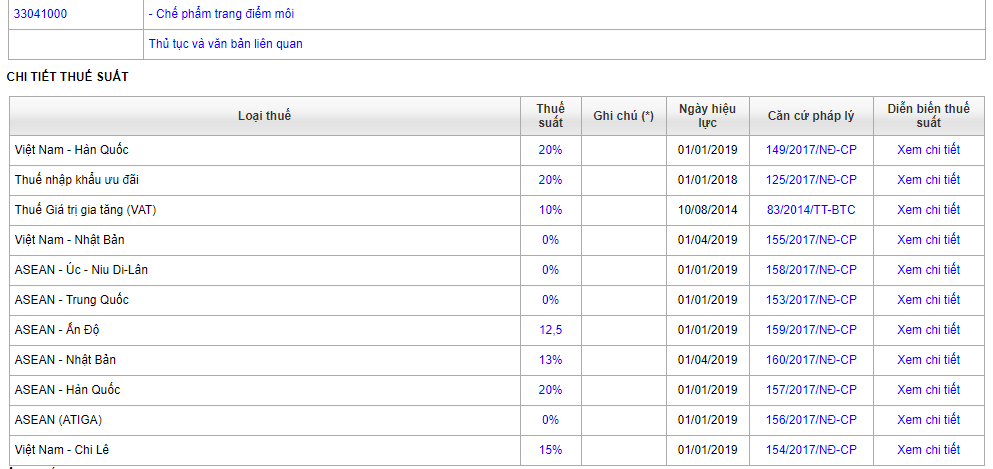Viewport: 993px width, 469px height.
Task: Open decree 153/2017/NĐ-CP for ASEAN - Trung Quốc
Action: (x=811, y=300)
